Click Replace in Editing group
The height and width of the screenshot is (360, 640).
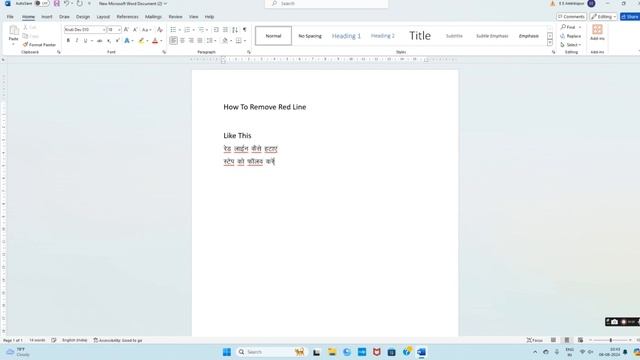point(570,36)
